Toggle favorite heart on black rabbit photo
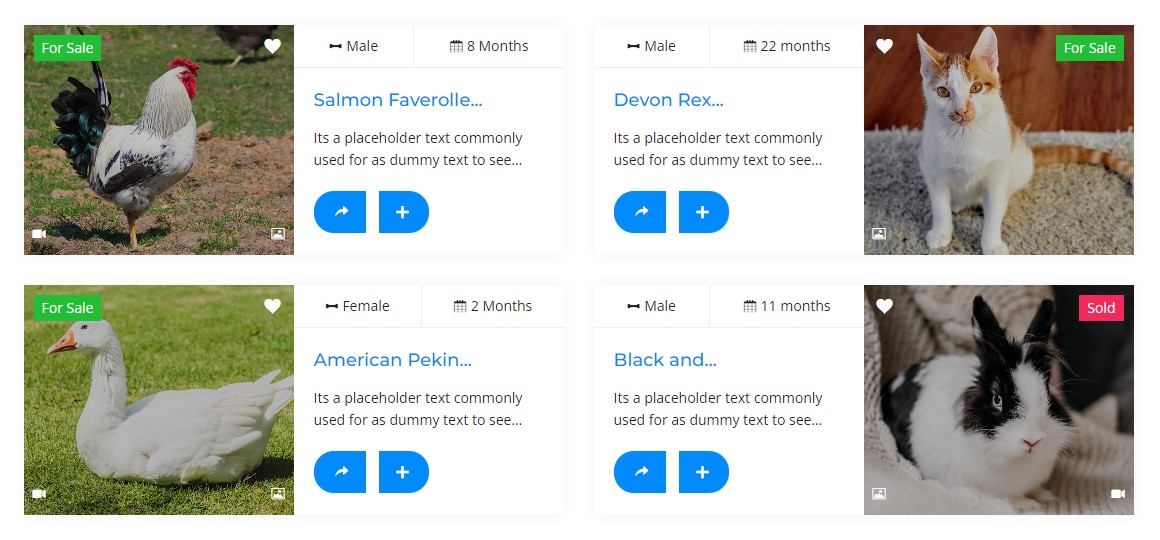The image size is (1160, 540). coord(884,306)
